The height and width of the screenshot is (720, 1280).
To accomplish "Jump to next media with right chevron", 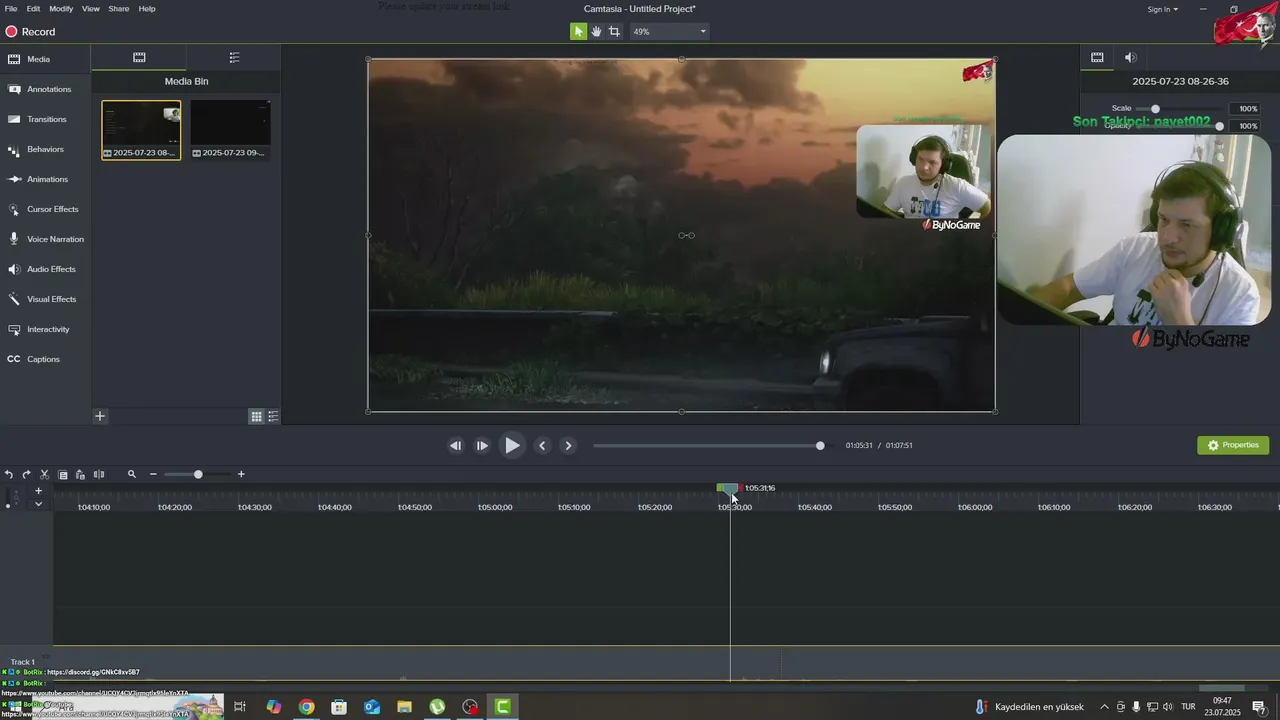I will (568, 446).
